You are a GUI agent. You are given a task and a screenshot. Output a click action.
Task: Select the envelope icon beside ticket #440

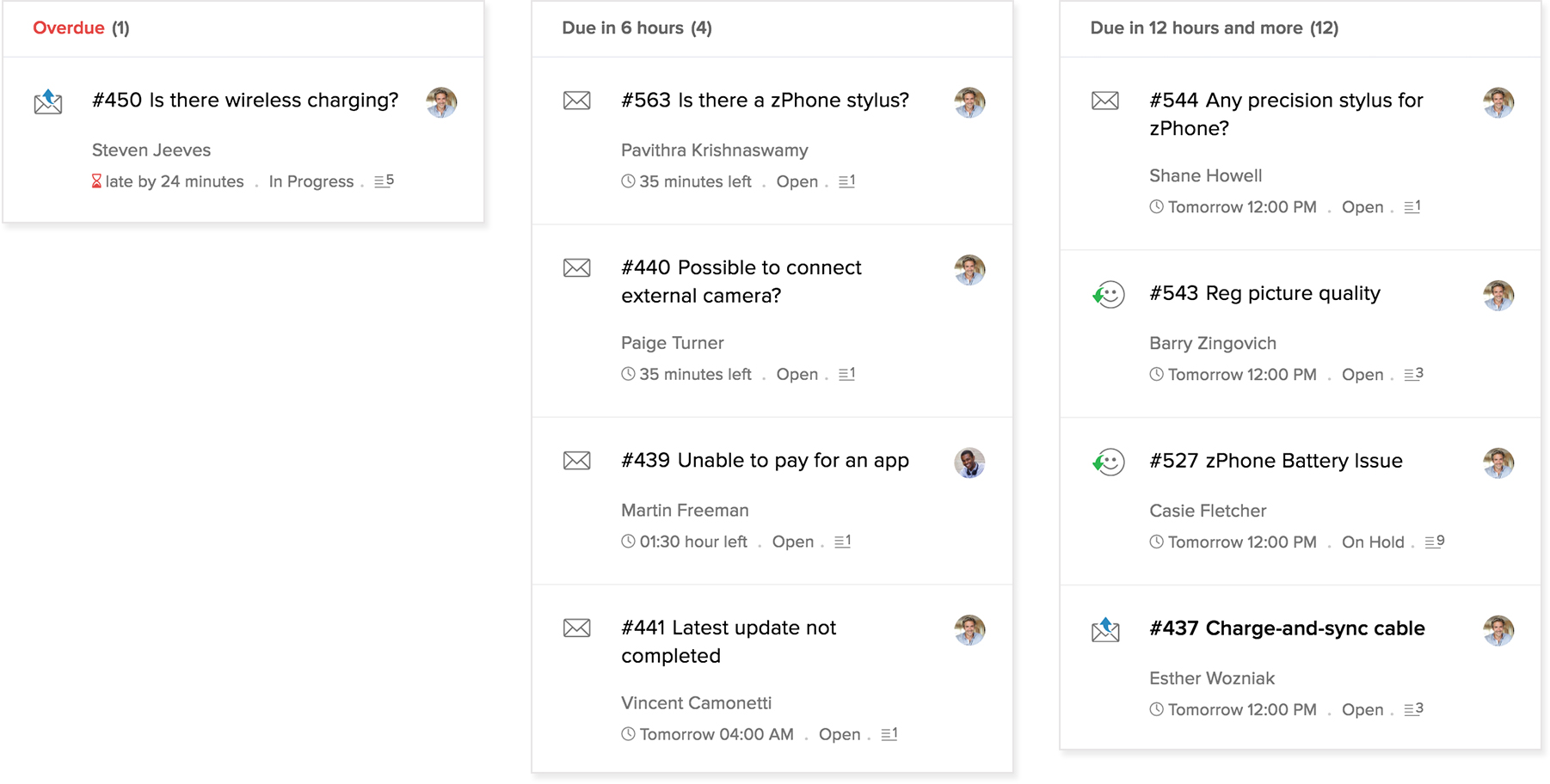point(576,267)
